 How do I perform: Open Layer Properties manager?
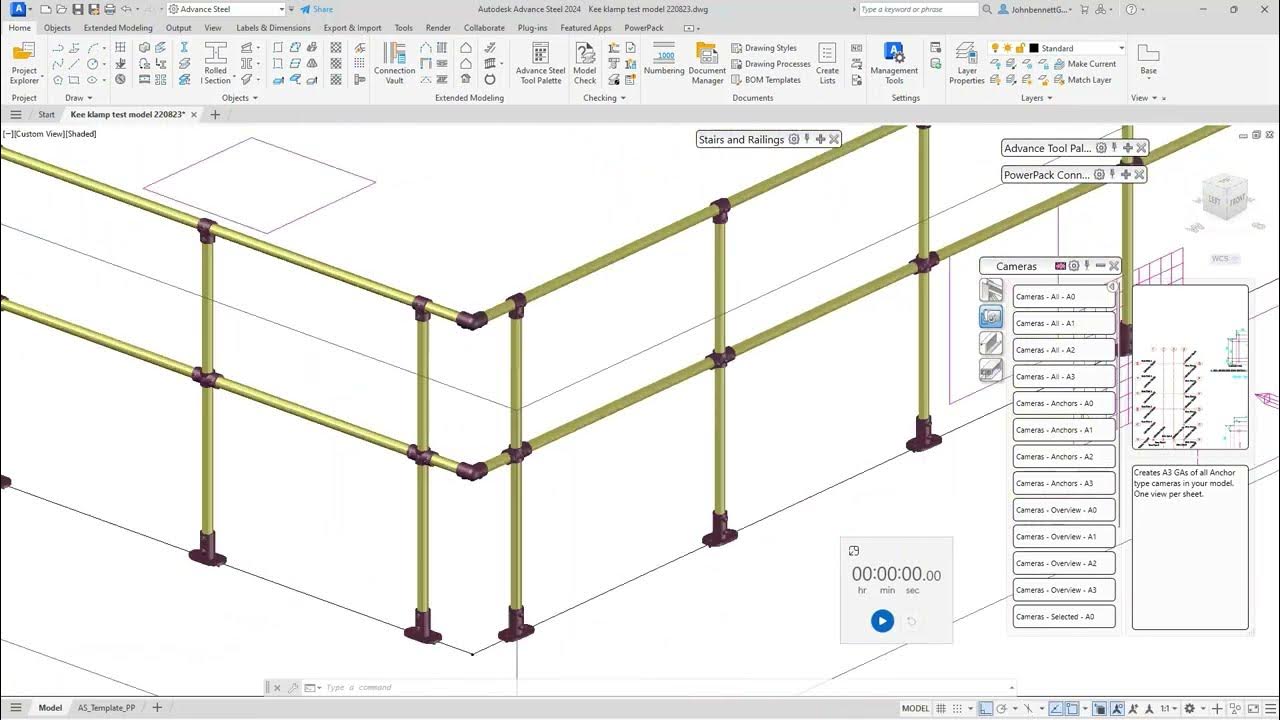(967, 63)
